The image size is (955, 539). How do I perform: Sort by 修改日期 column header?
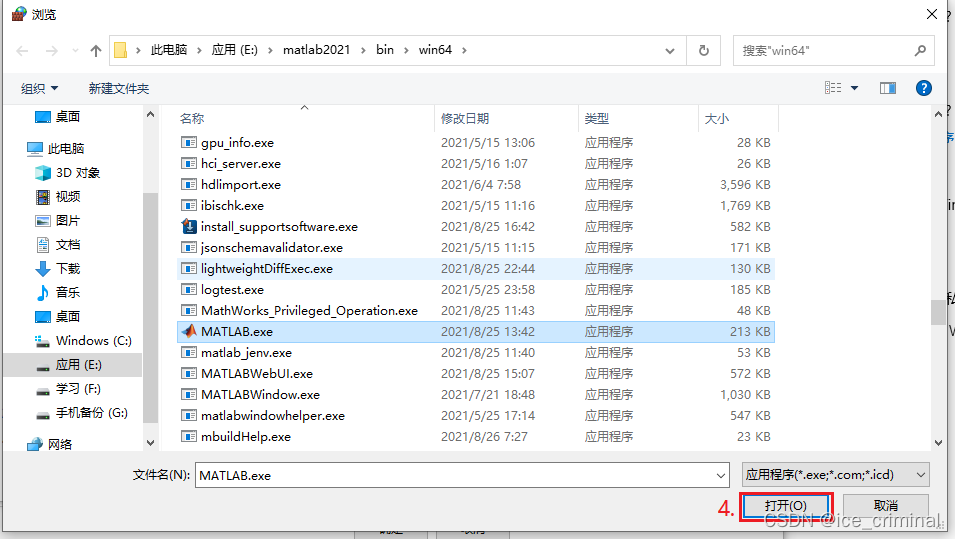pyautogui.click(x=465, y=119)
